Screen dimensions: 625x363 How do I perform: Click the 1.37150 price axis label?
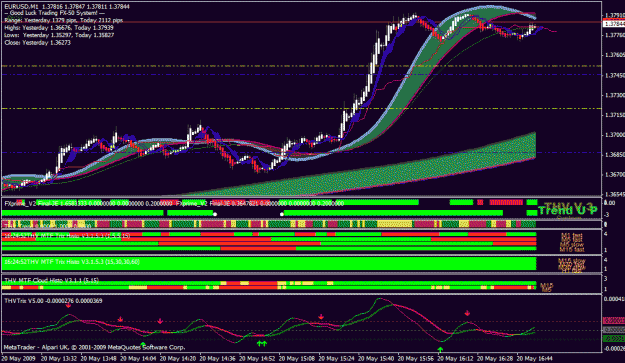coord(615,115)
